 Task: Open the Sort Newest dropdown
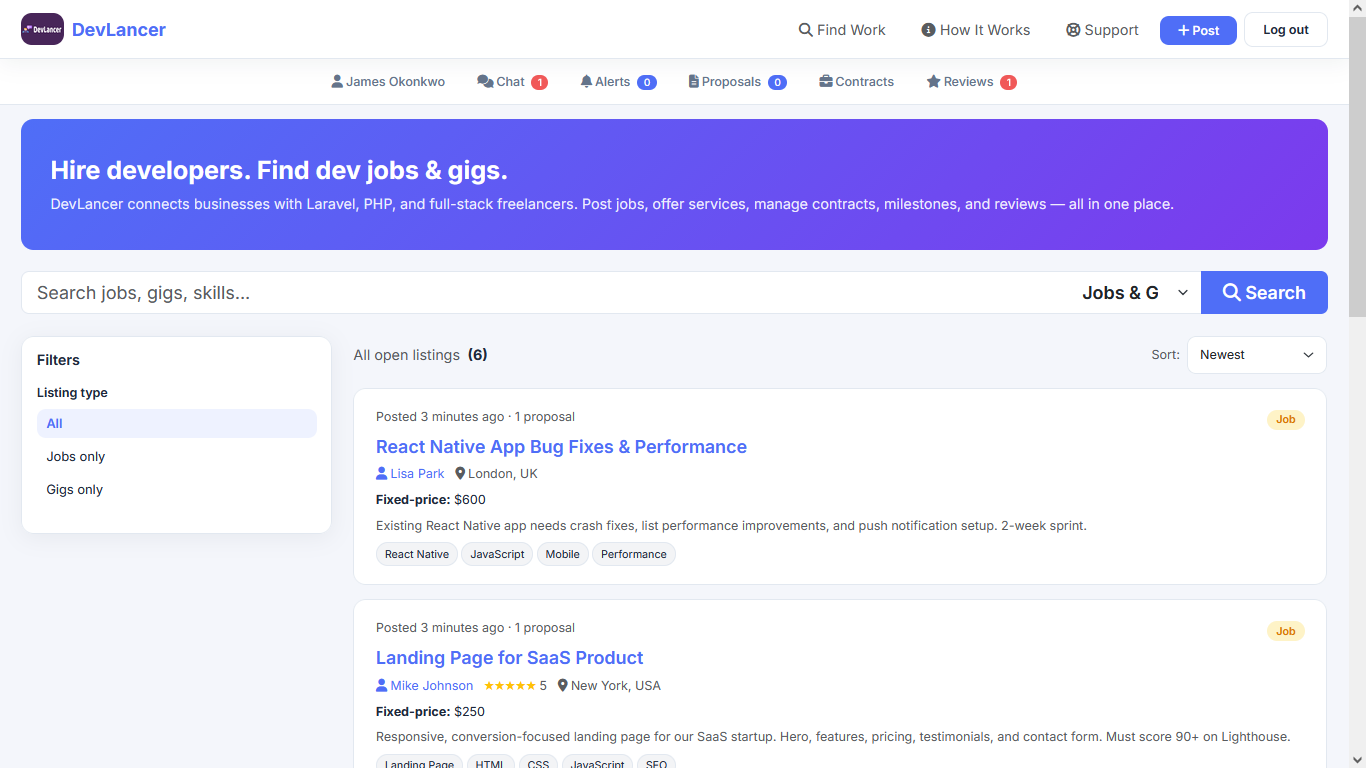tap(1256, 355)
